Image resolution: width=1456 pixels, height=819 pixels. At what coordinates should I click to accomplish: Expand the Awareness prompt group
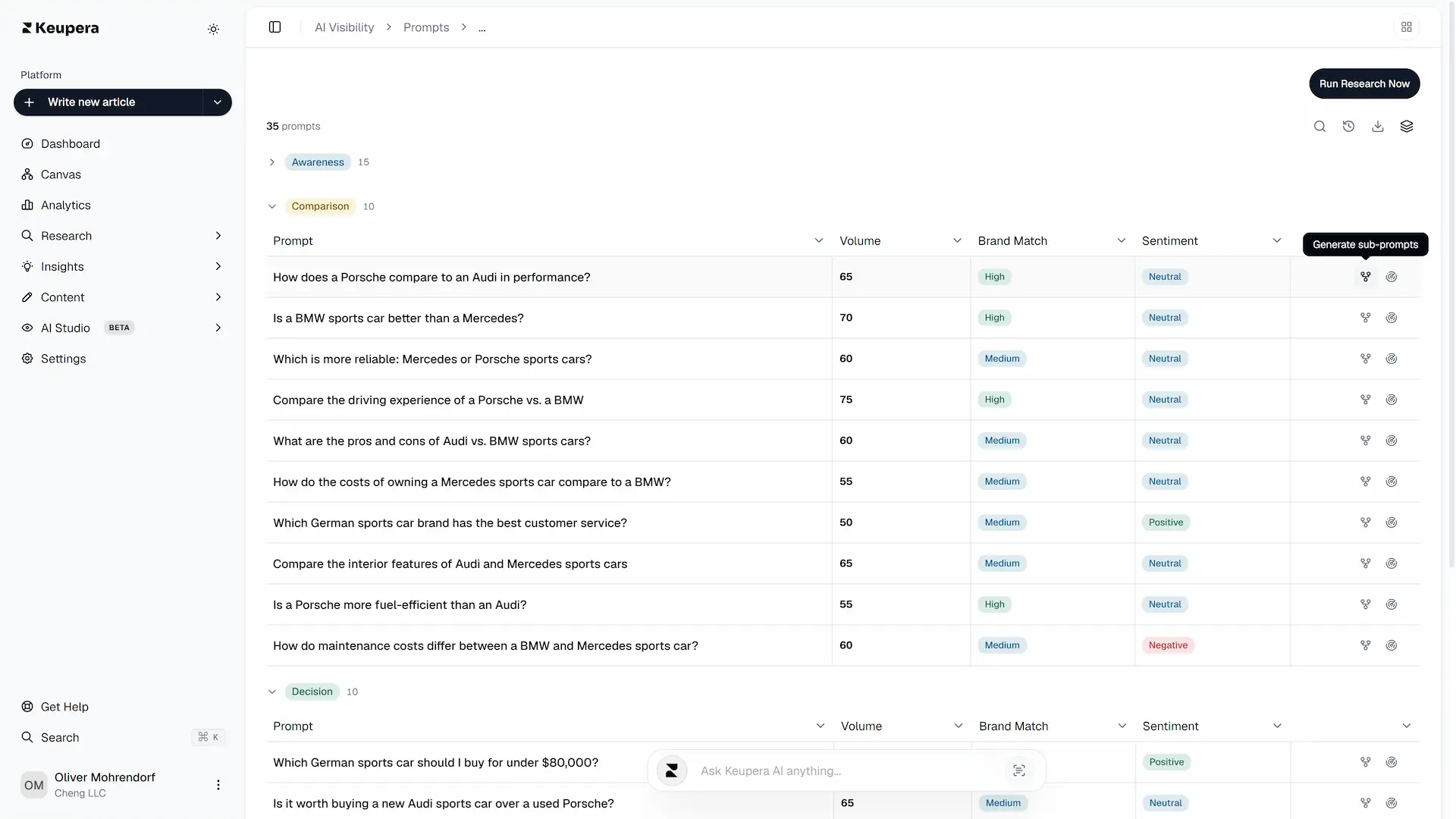pos(272,162)
